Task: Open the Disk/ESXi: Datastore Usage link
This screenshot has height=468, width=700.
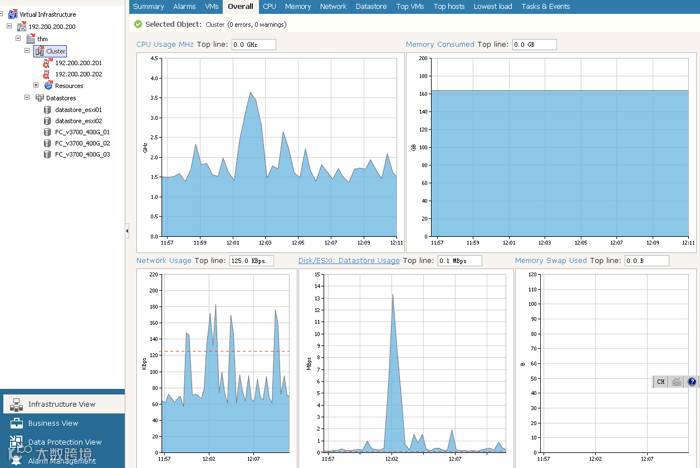Action: tap(349, 260)
